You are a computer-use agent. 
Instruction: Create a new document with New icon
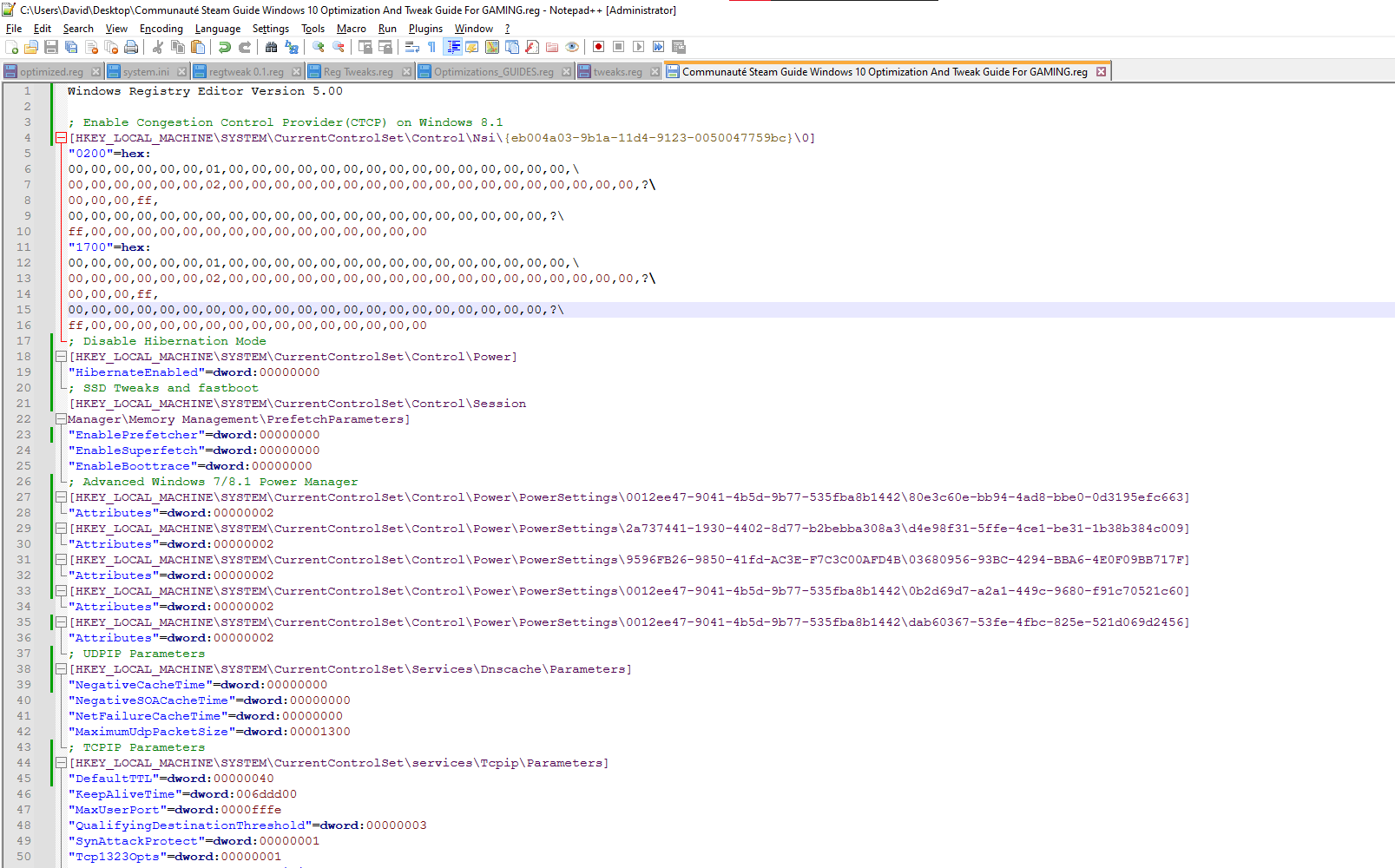pos(11,47)
